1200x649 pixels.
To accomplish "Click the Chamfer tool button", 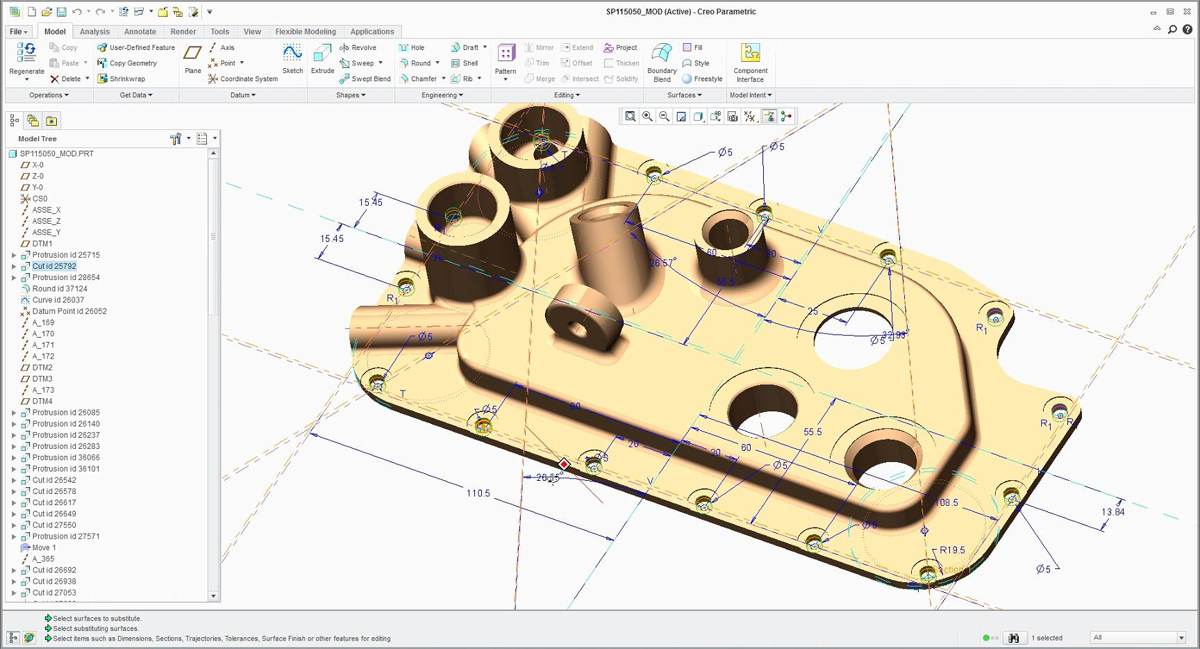I will point(418,78).
